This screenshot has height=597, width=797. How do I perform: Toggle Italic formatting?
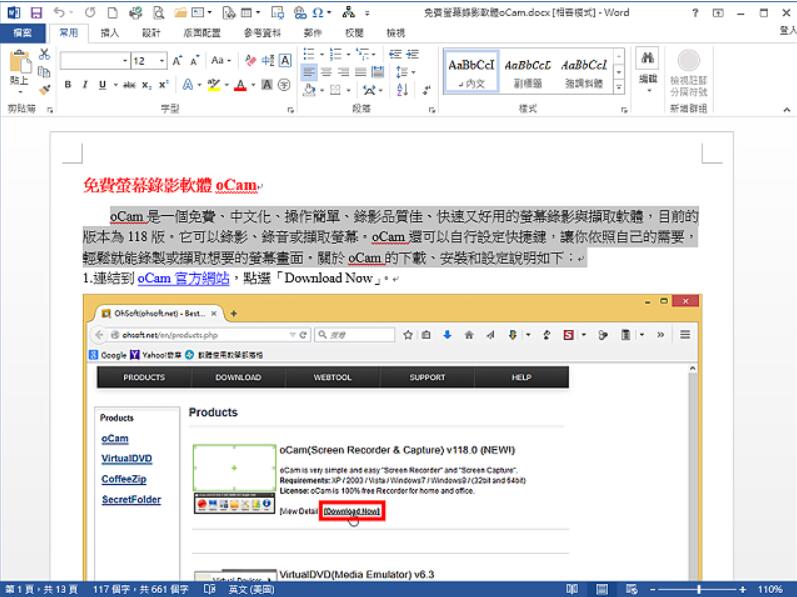point(85,85)
